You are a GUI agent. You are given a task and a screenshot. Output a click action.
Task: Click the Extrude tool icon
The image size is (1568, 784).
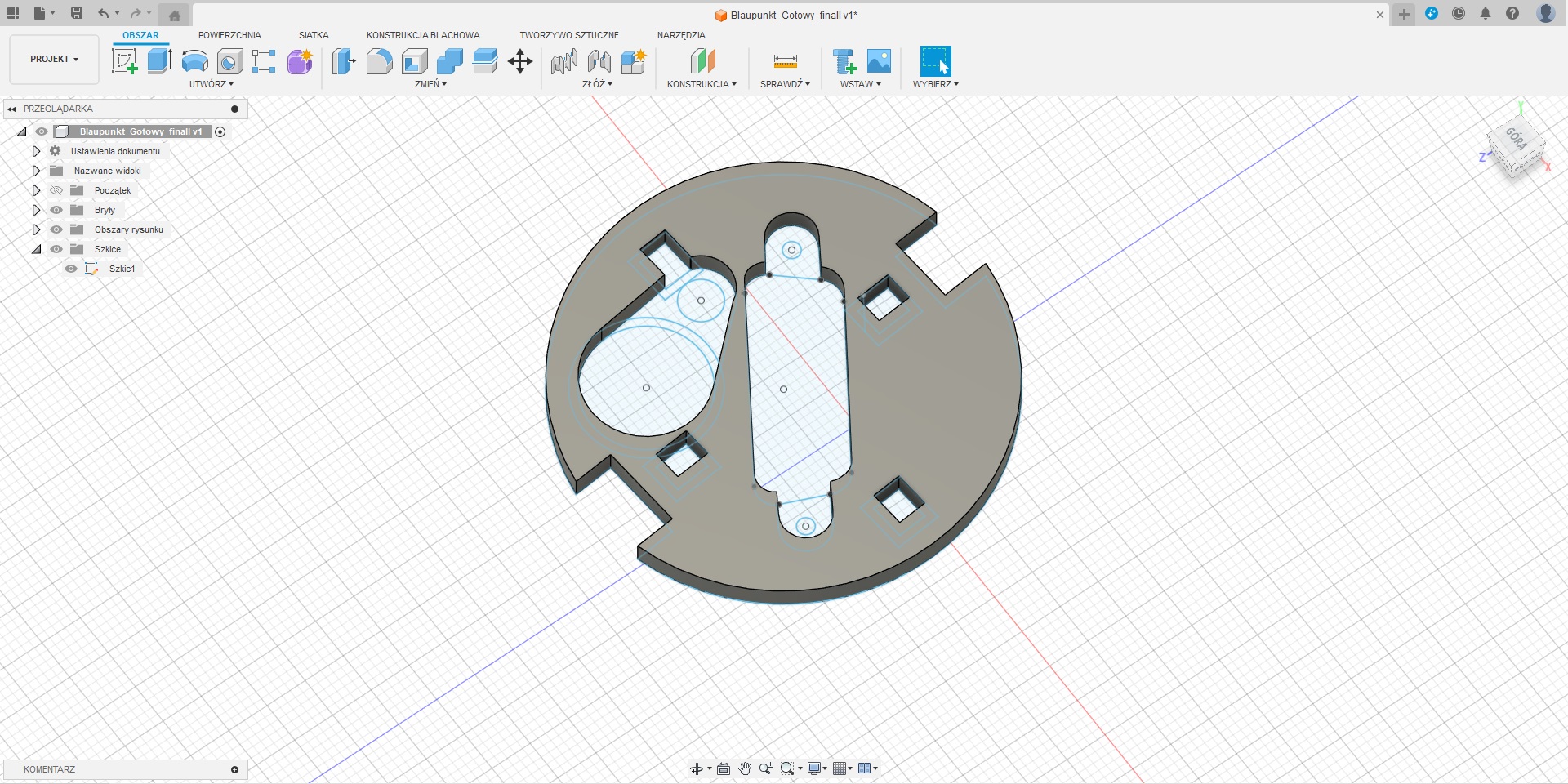pyautogui.click(x=159, y=61)
